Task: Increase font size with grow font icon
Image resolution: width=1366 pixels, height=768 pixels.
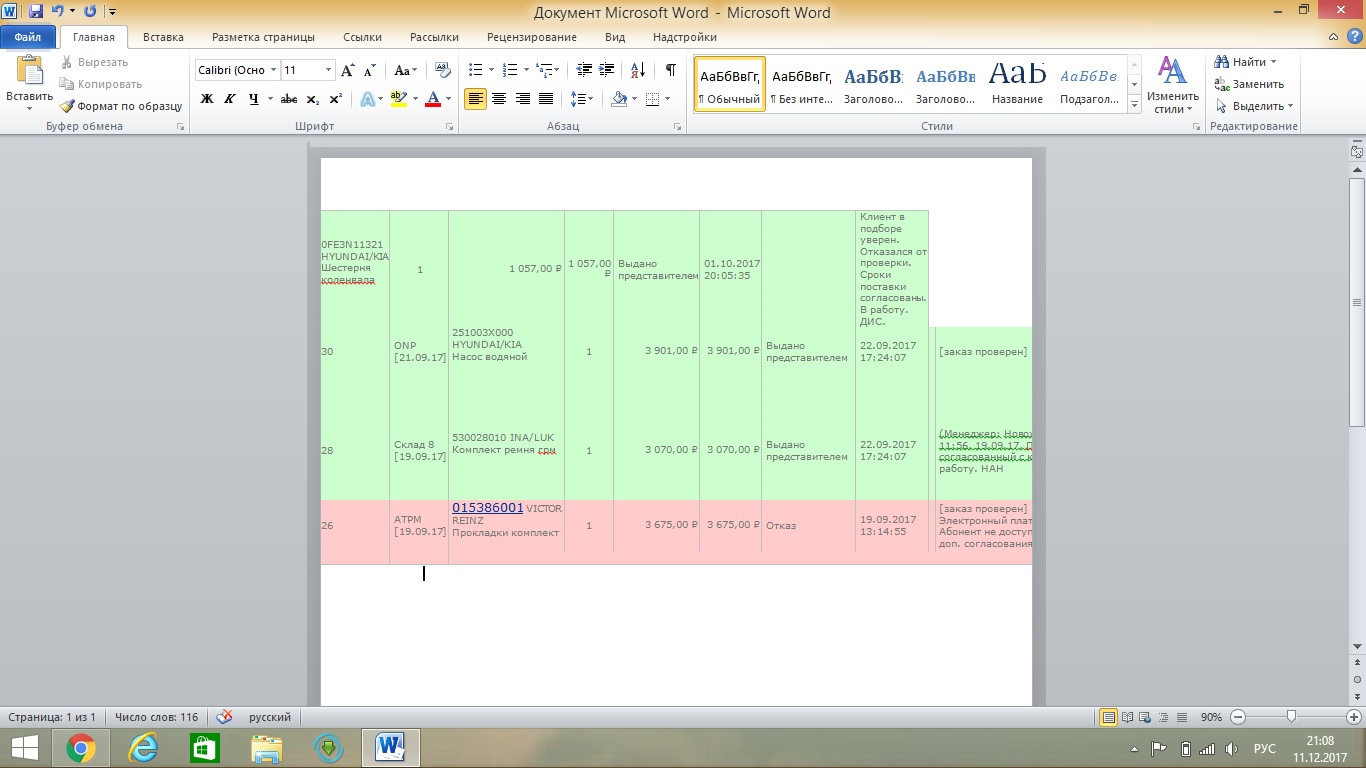Action: tap(347, 71)
